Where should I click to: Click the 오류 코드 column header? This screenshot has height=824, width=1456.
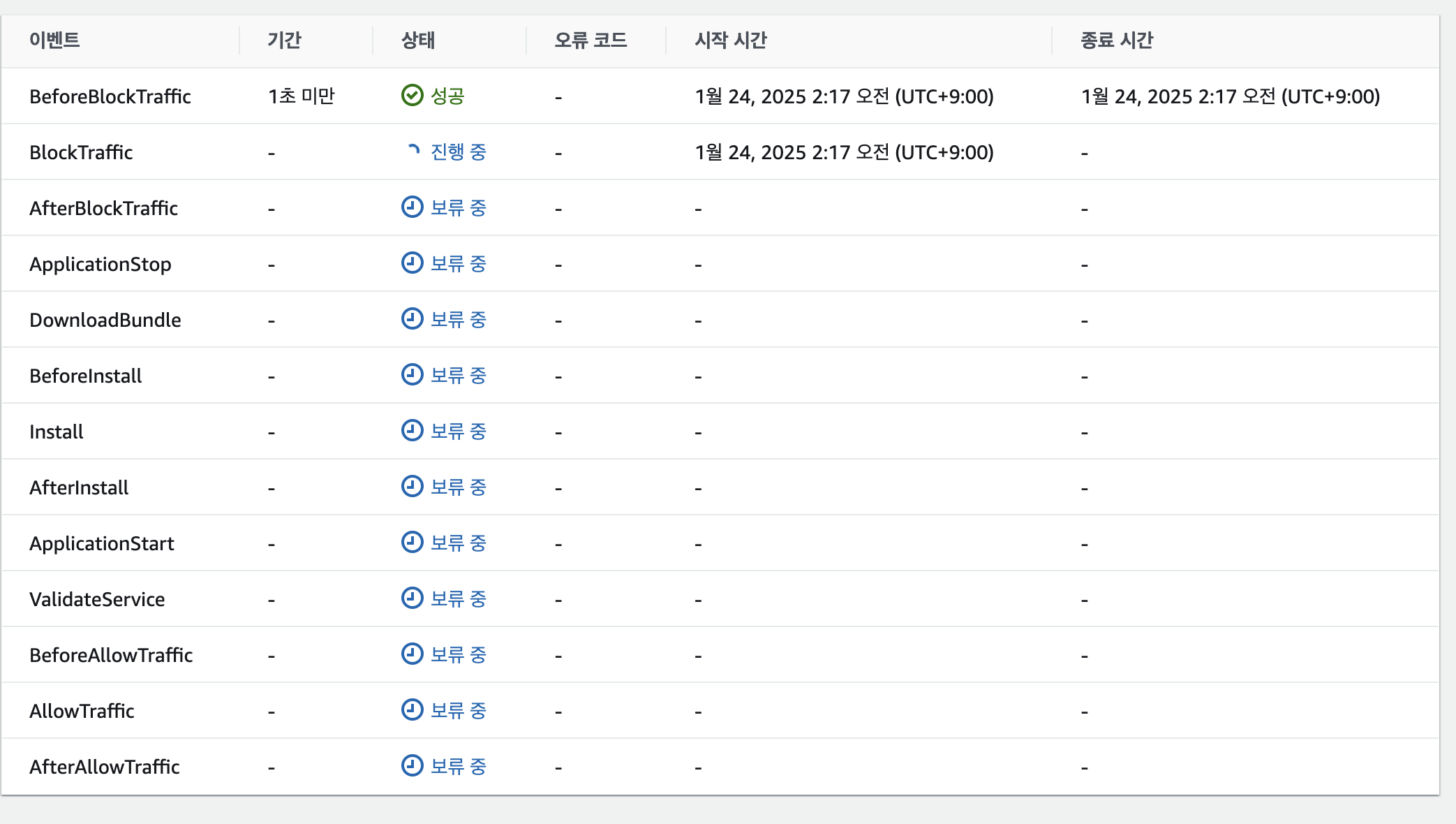[590, 41]
